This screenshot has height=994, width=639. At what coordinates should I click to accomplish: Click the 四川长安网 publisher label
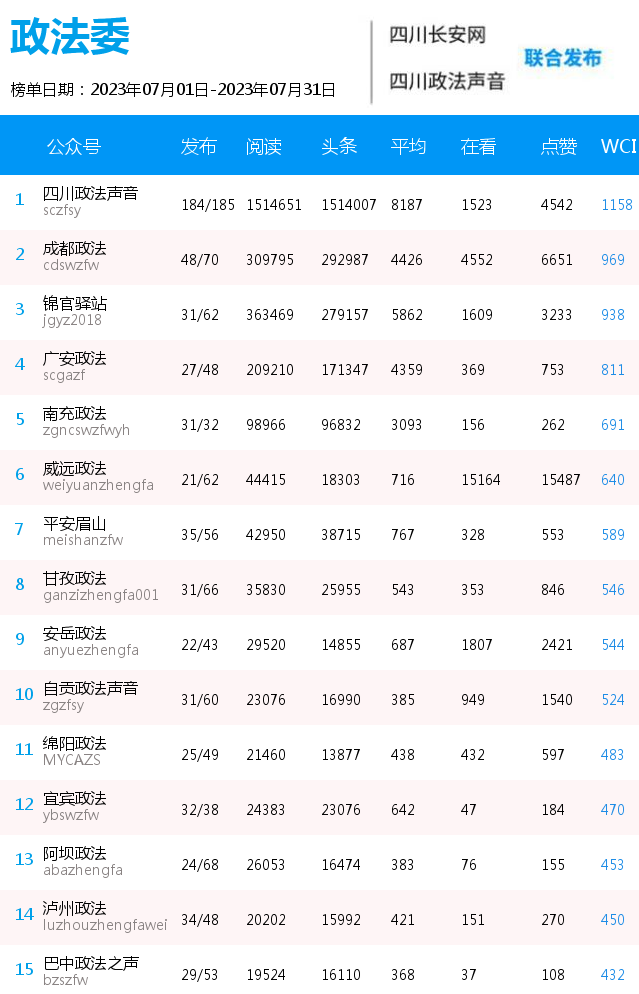(x=437, y=35)
